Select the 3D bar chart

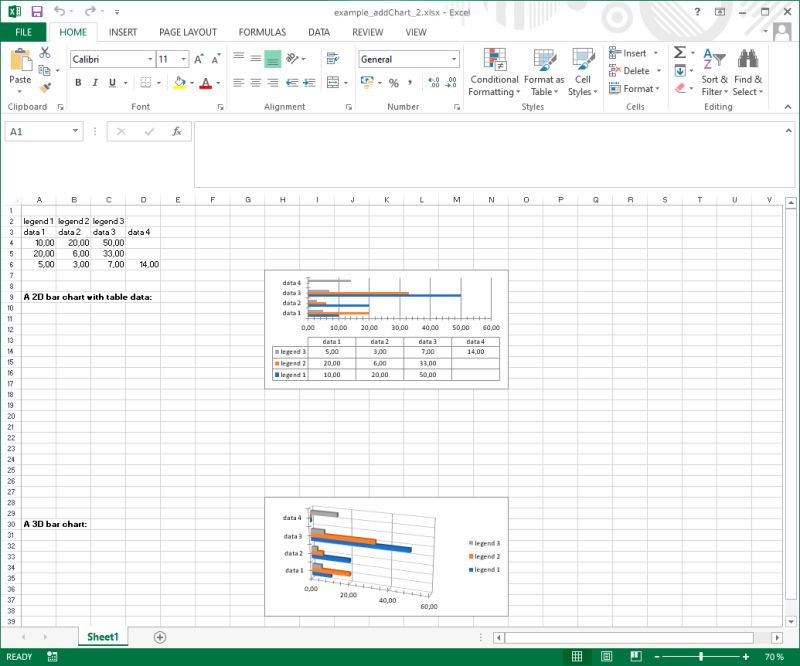tap(386, 557)
